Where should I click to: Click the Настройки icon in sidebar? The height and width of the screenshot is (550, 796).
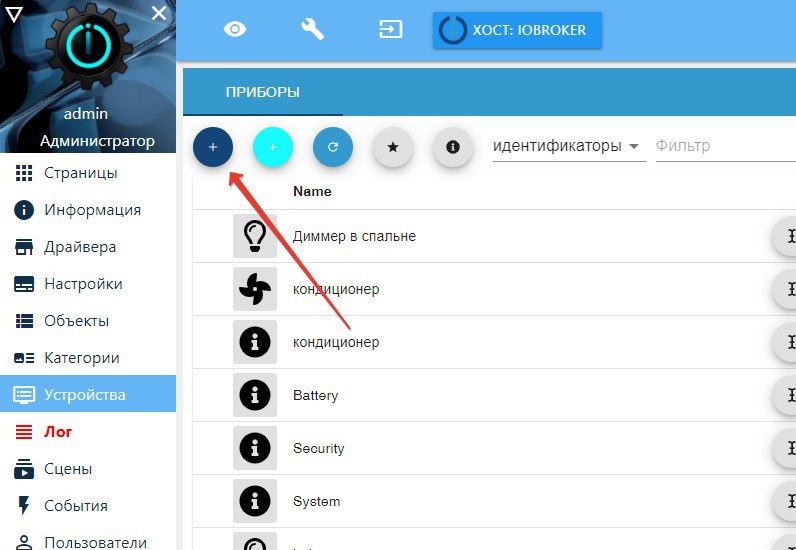pos(24,284)
